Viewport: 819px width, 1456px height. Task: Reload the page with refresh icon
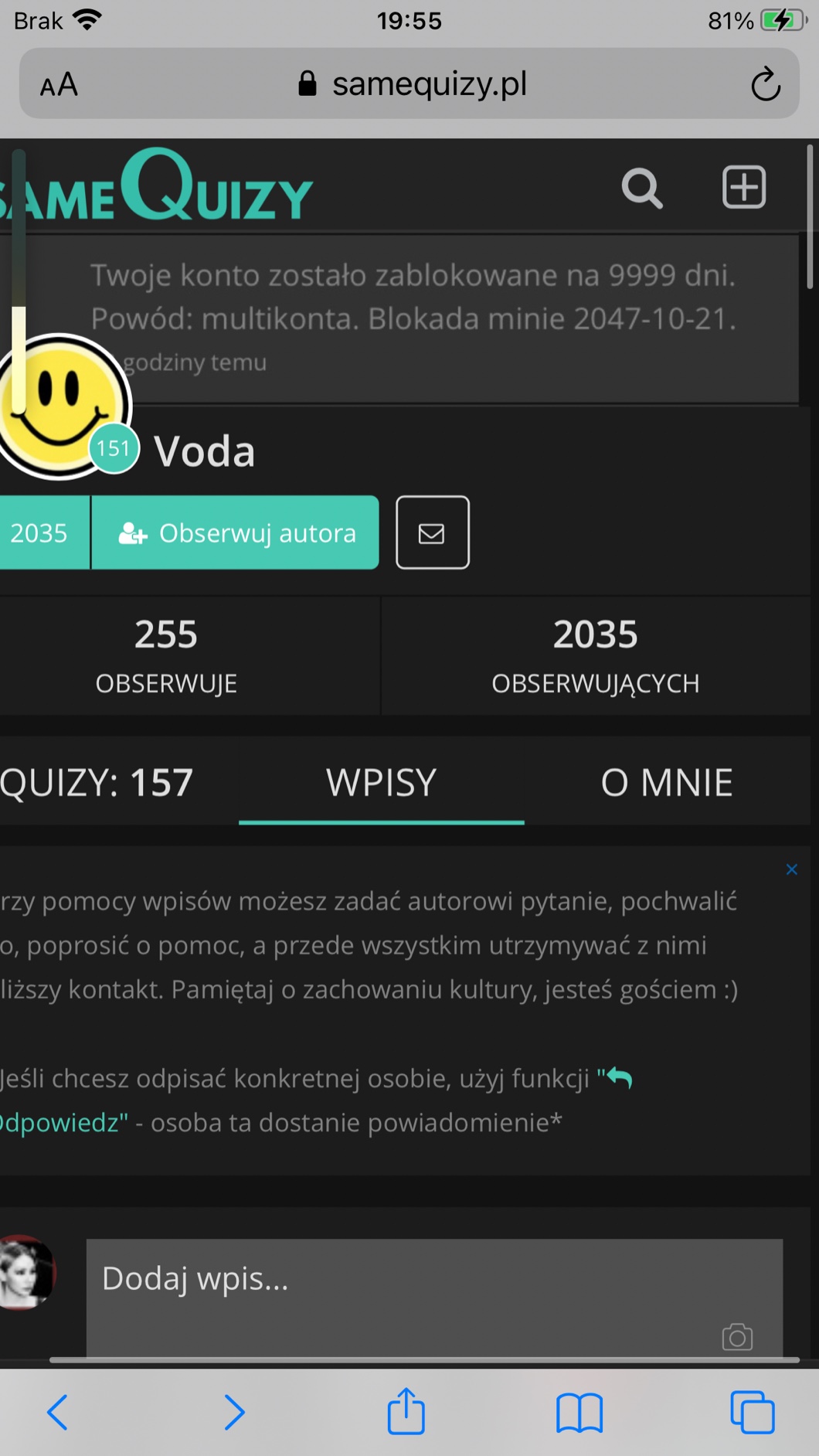pyautogui.click(x=766, y=84)
